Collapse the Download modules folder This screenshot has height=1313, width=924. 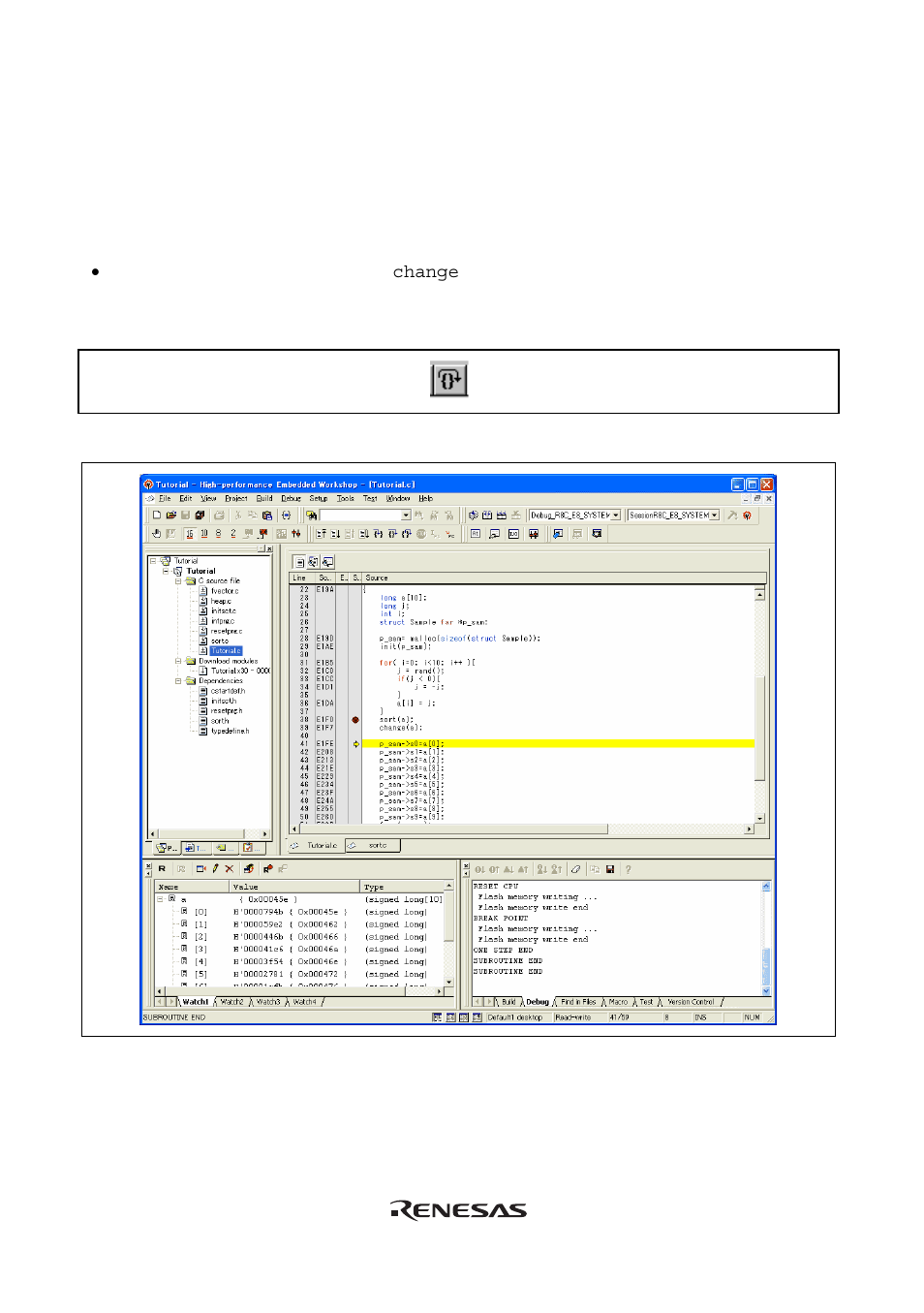pyautogui.click(x=178, y=661)
